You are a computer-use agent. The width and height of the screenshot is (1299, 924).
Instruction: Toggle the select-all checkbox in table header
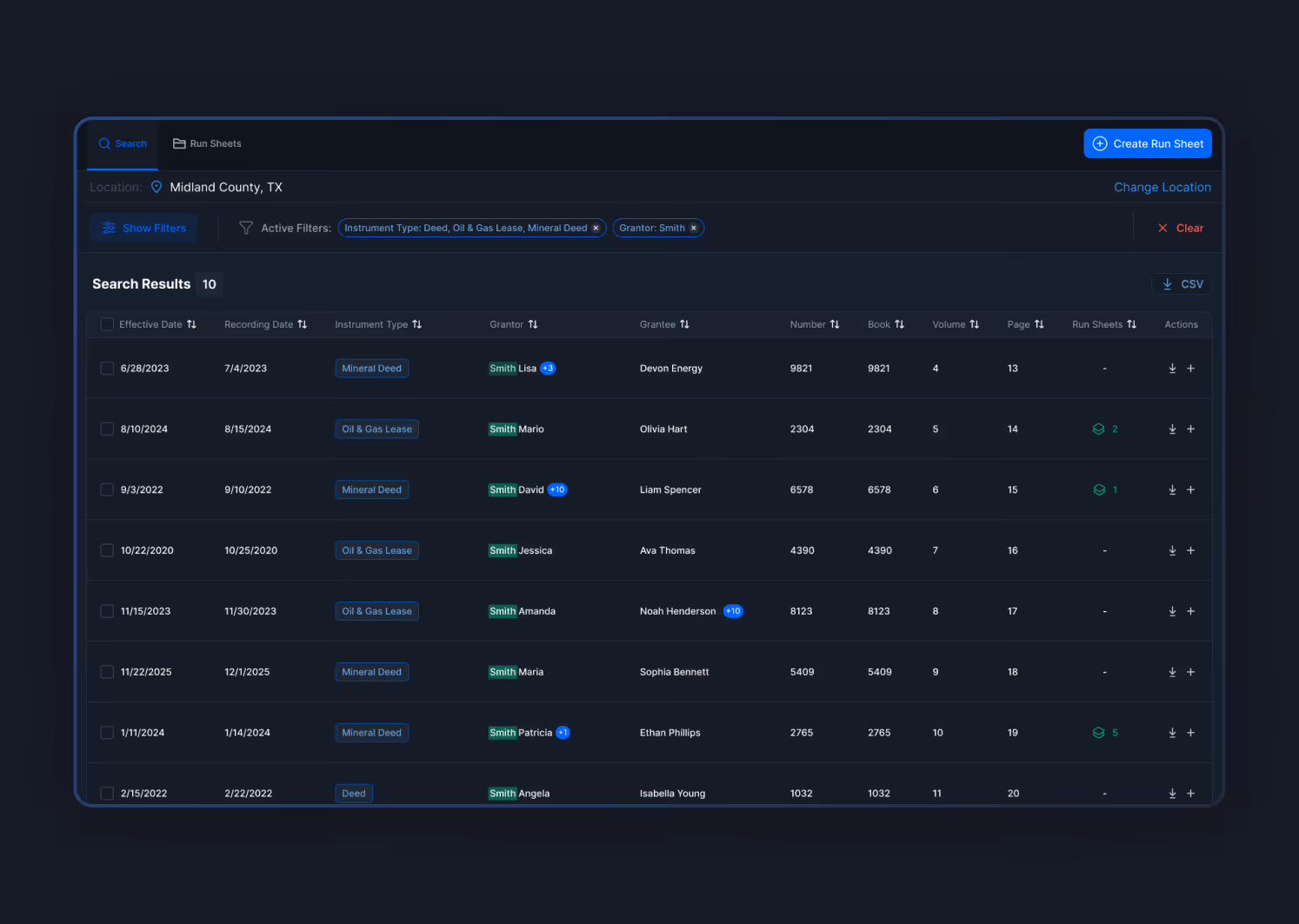click(107, 324)
